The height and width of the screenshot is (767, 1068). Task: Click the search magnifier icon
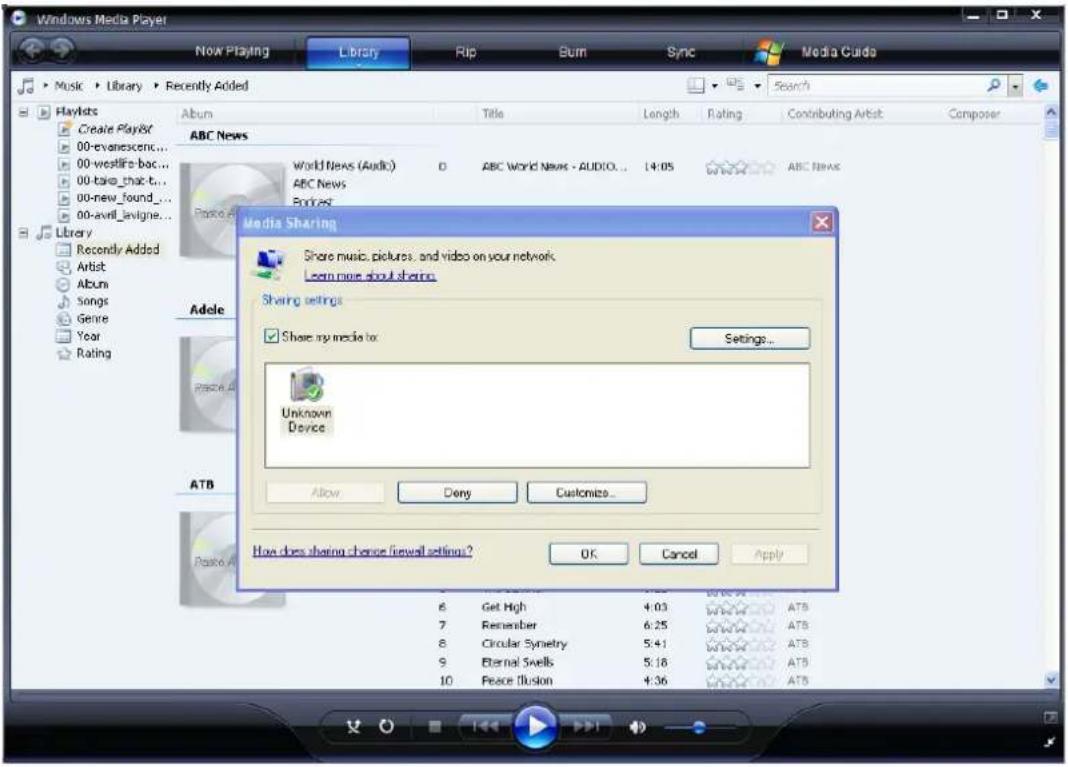pos(994,85)
